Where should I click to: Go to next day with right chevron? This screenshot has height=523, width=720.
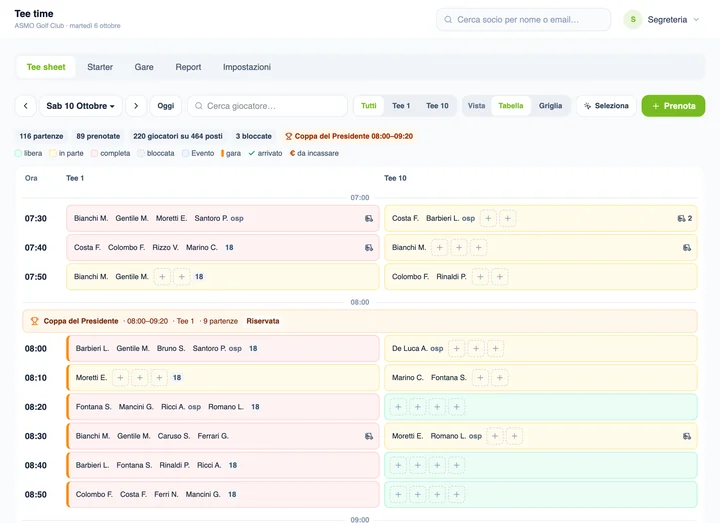point(136,106)
